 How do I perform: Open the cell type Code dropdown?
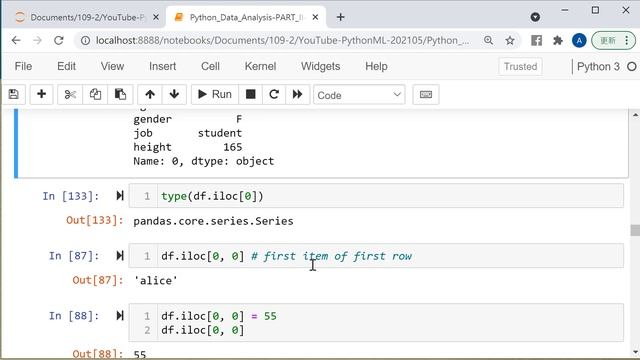(359, 95)
